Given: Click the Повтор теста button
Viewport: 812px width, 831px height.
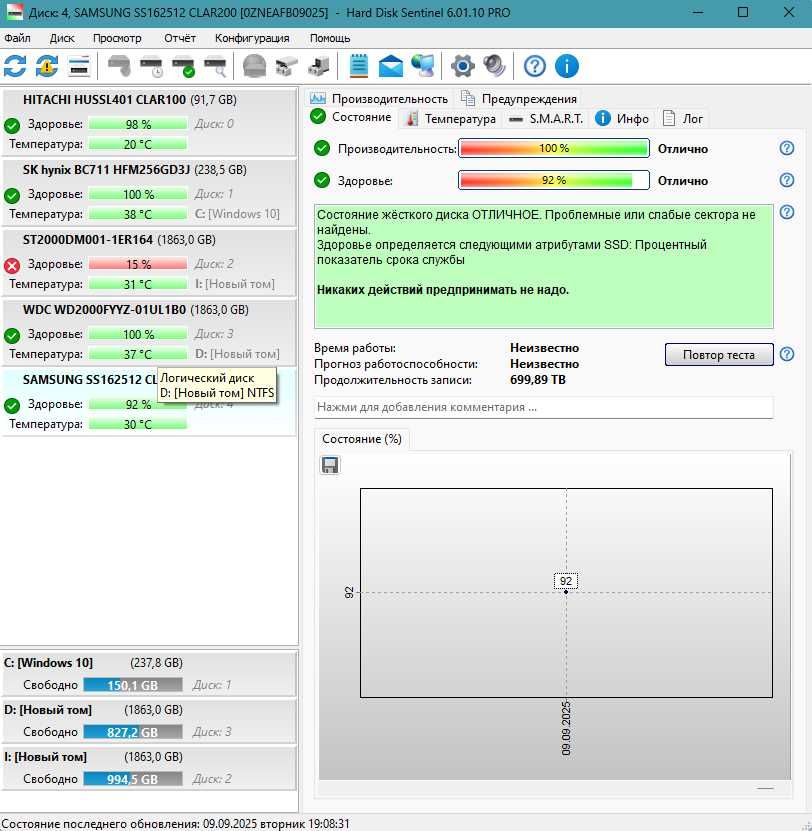Looking at the screenshot, I should pyautogui.click(x=719, y=355).
